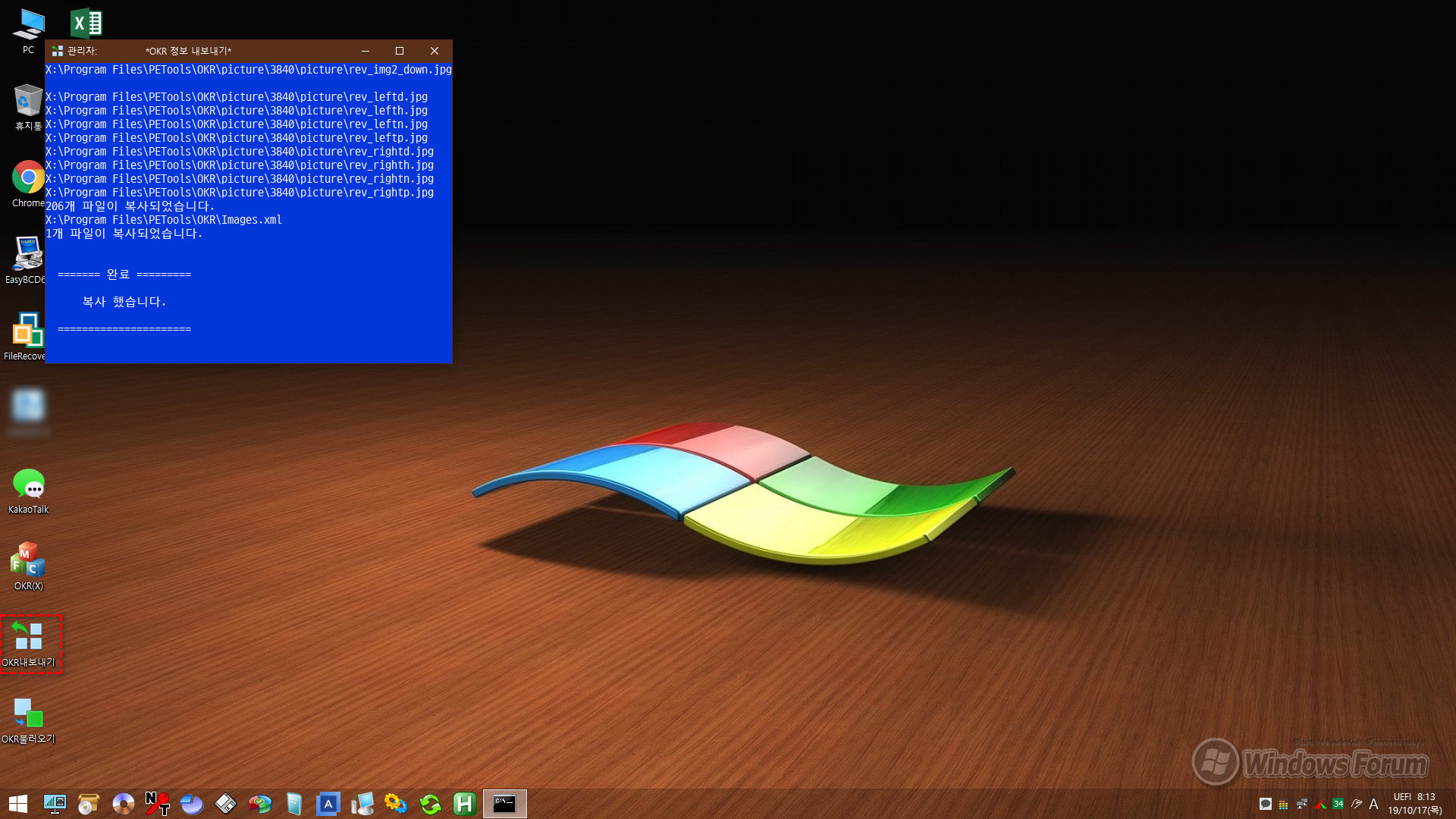Screen dimensions: 1456x819
Task: Click the rev_rightp.jpg path line
Action: [240, 193]
